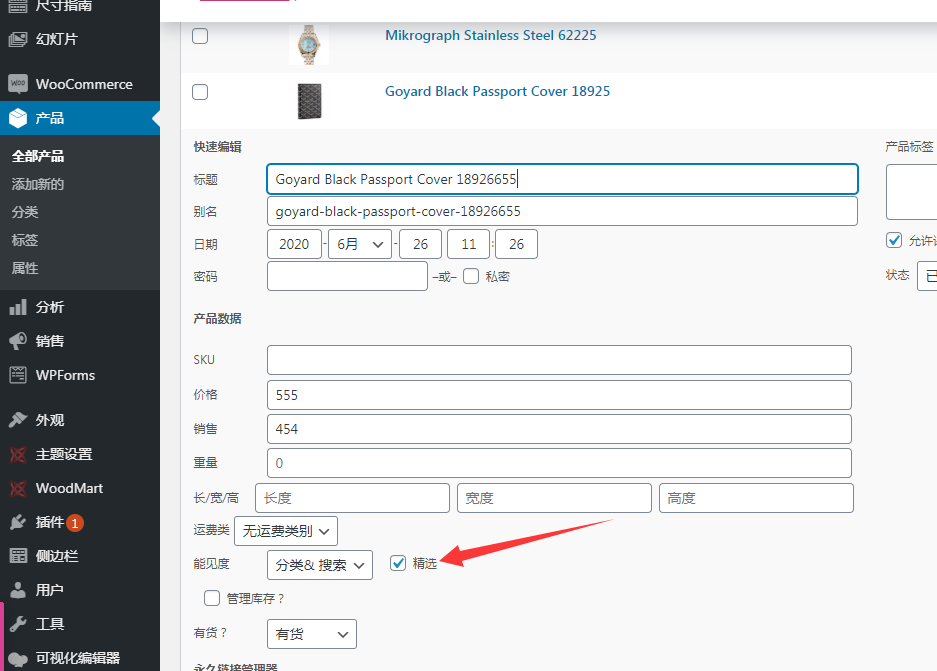The height and width of the screenshot is (671, 937).
Task: Click the 销售 sale price field showing 454
Action: (x=559, y=429)
